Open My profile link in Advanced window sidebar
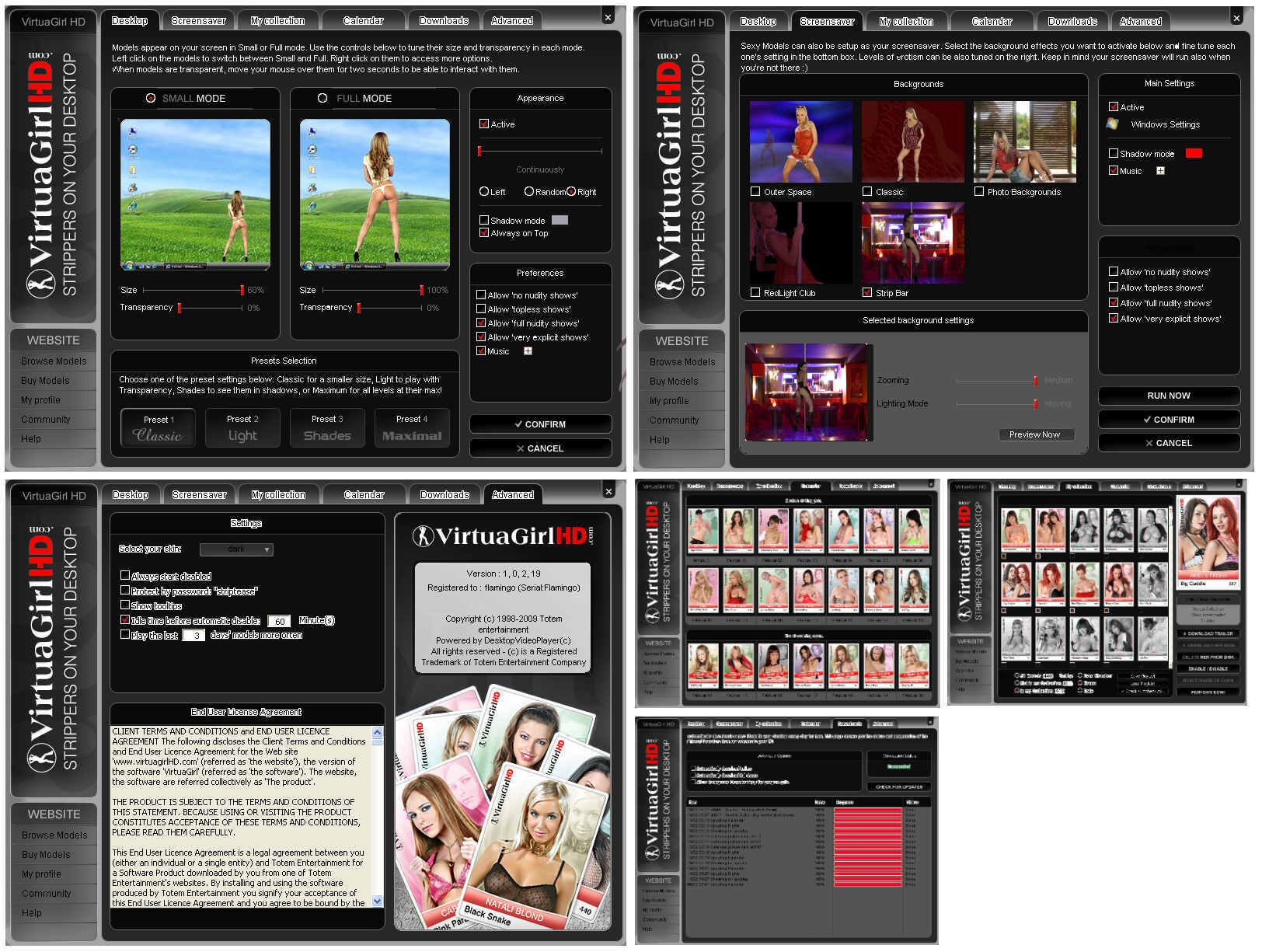1262x952 pixels. tap(41, 874)
